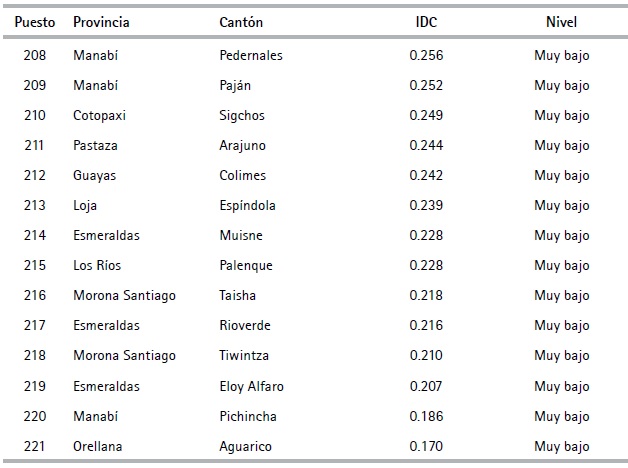Click the IDC column header
This screenshot has height=468, width=628.
(426, 21)
